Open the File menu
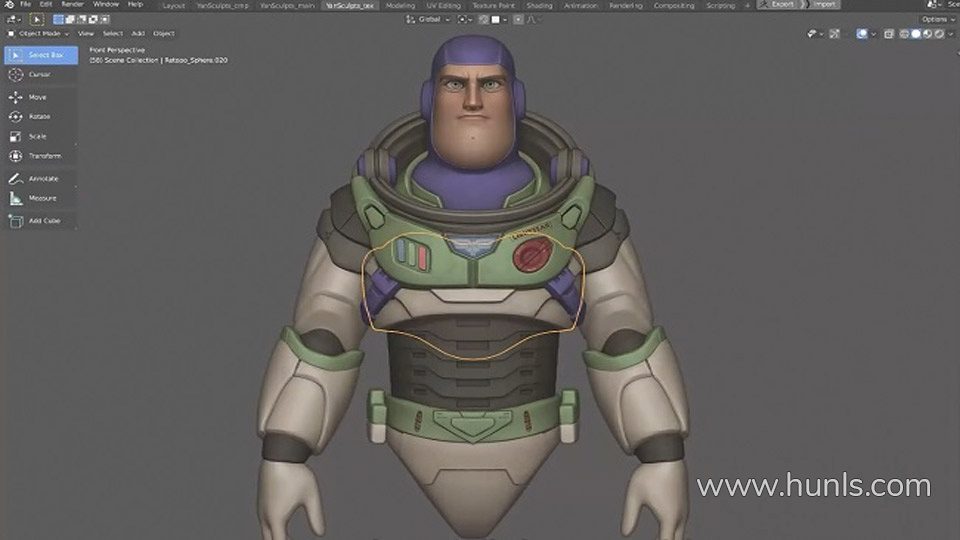This screenshot has width=960, height=540. (x=25, y=4)
